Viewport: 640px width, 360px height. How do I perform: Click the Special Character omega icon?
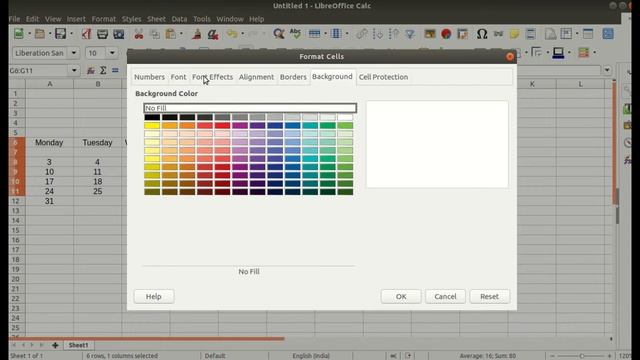482,34
